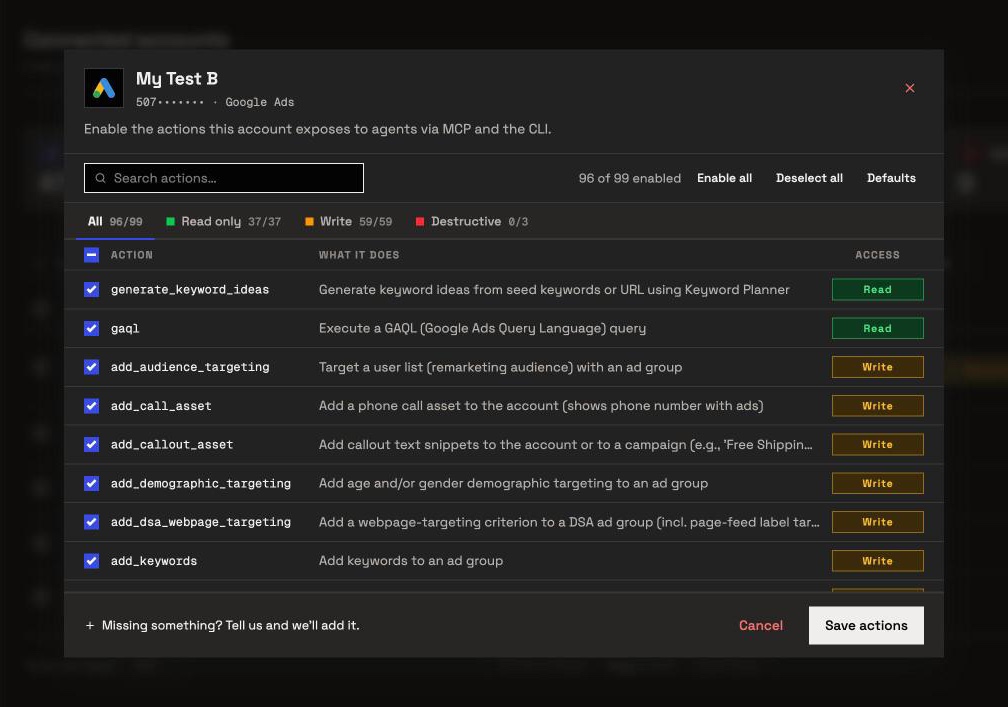This screenshot has width=1008, height=707.
Task: Switch to the Destructive 0/3 tab
Action: 472,221
